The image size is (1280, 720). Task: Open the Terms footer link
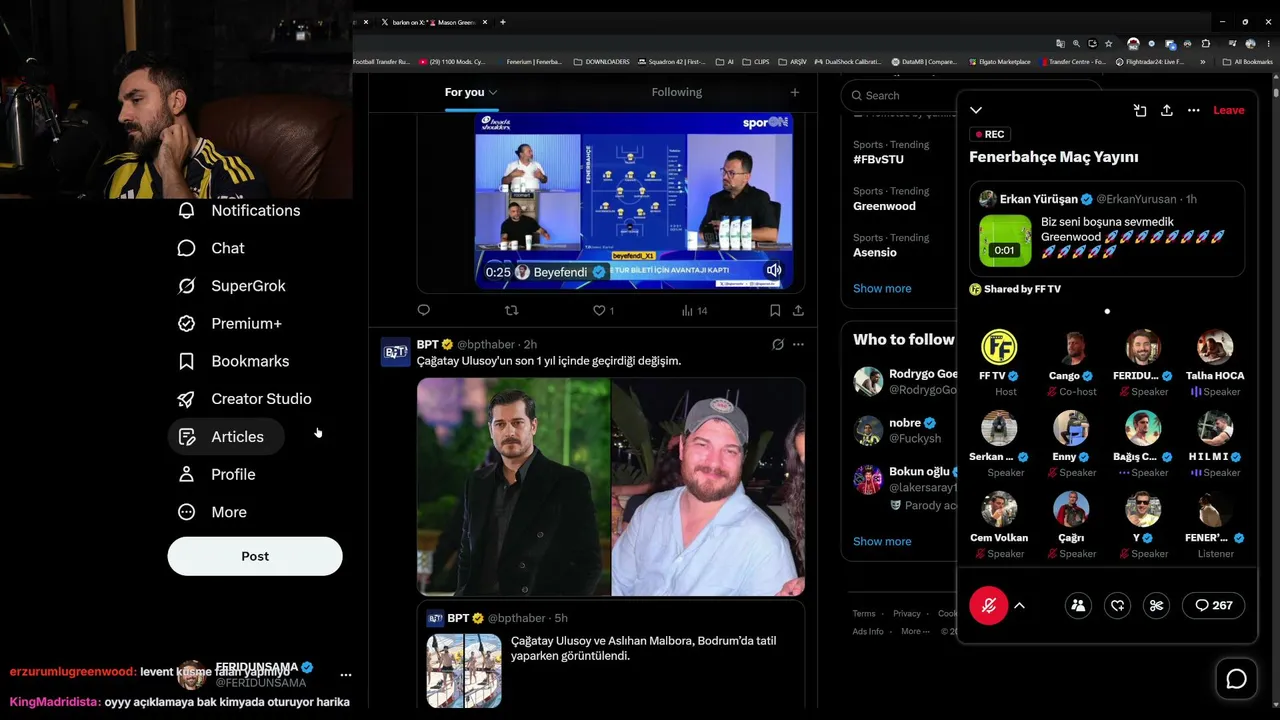pyautogui.click(x=864, y=614)
